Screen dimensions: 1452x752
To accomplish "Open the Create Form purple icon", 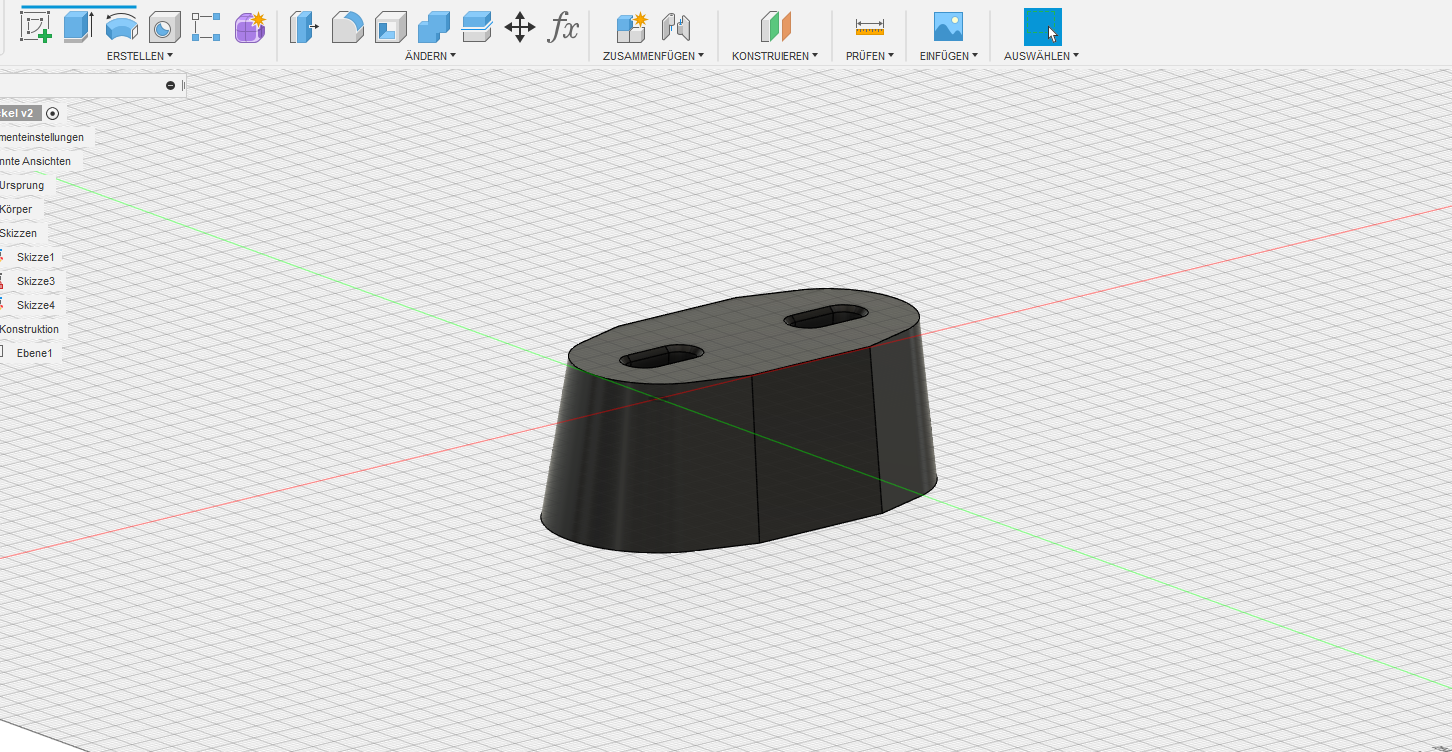I will 249,27.
